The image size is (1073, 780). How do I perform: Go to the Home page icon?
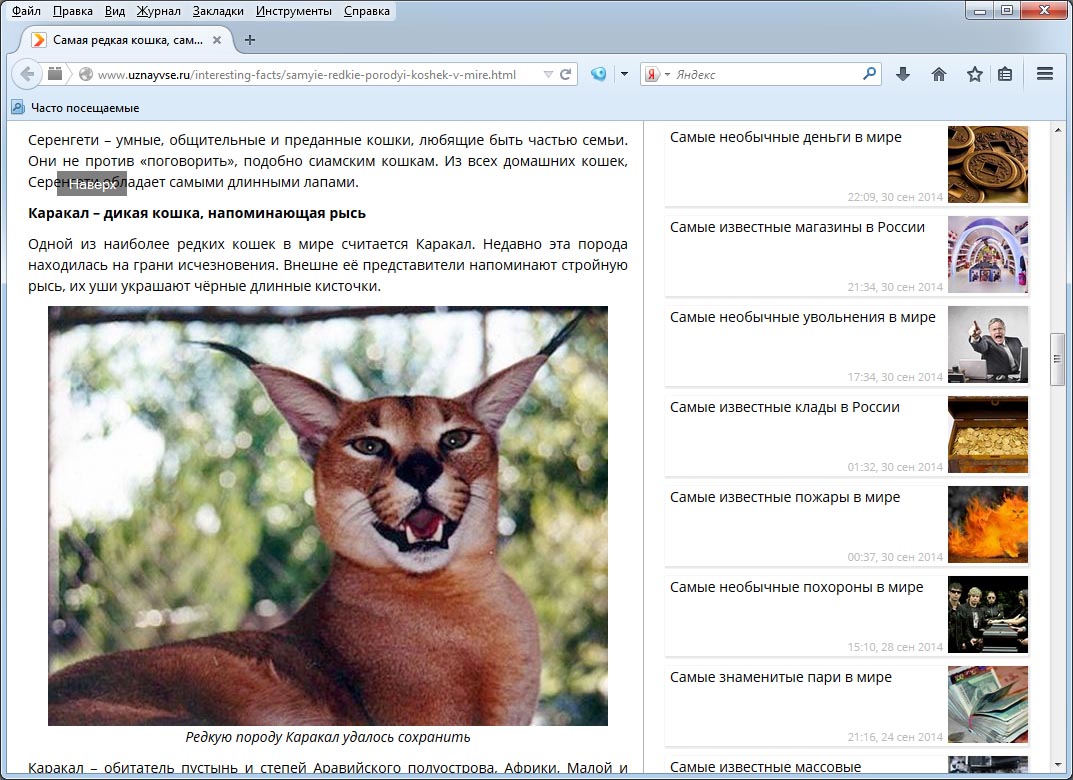938,74
